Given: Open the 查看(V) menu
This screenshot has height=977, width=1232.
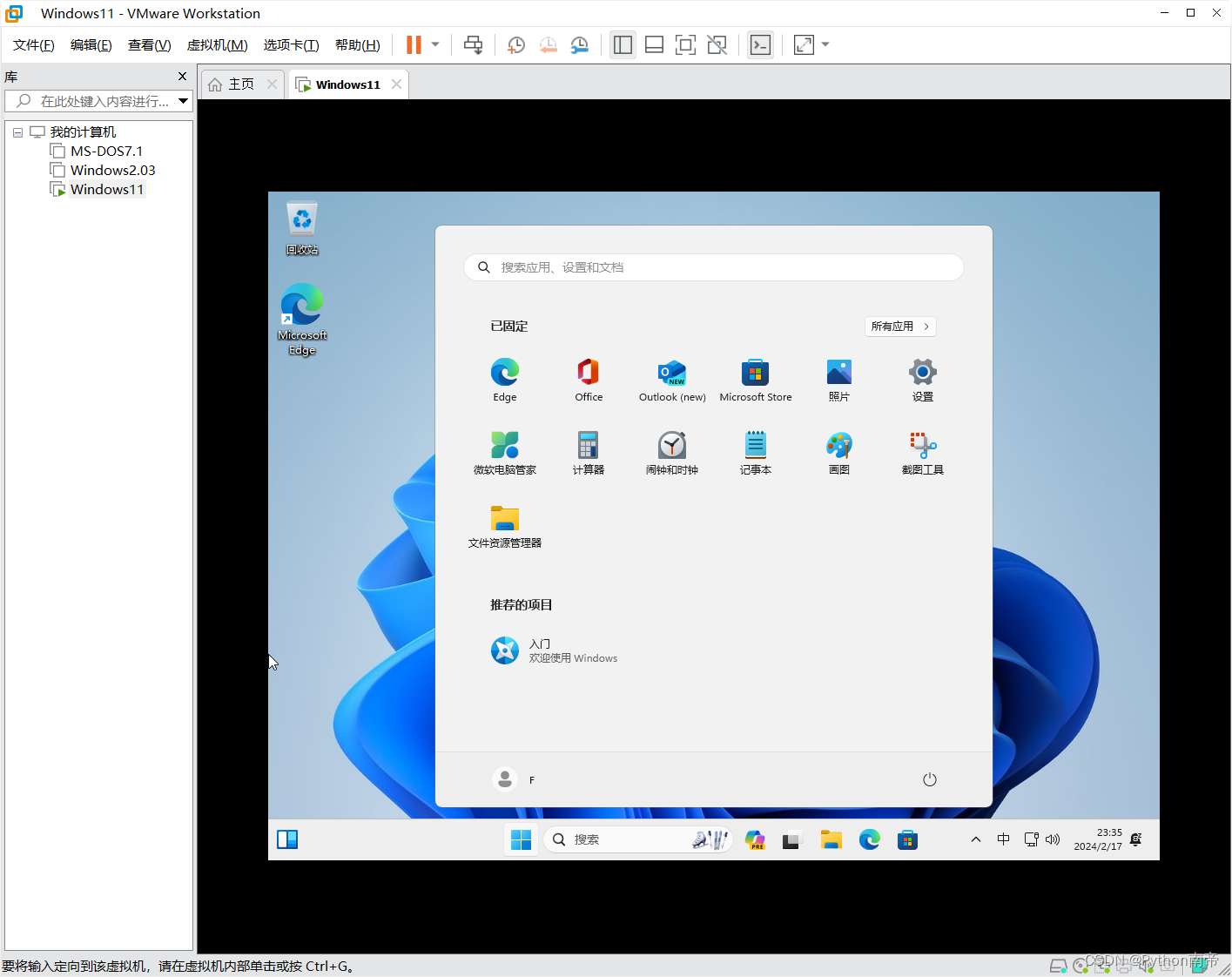Looking at the screenshot, I should [x=150, y=45].
